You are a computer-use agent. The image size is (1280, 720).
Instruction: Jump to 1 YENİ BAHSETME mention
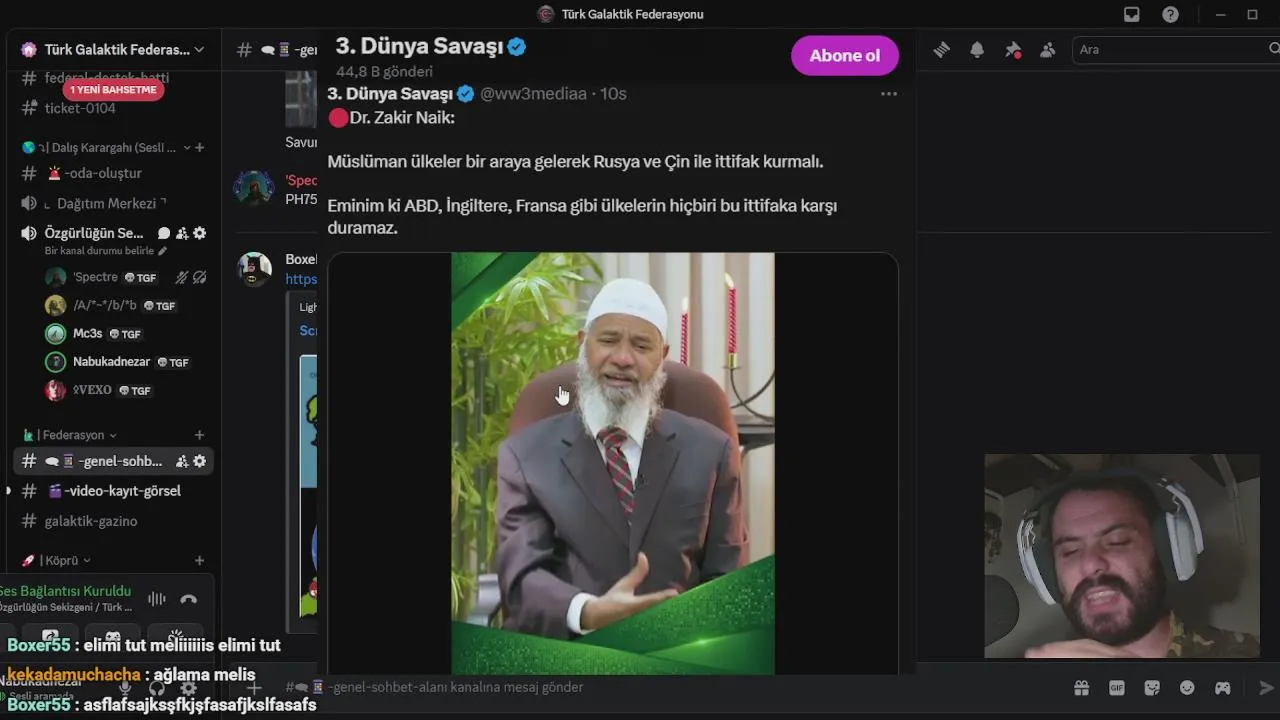pyautogui.click(x=113, y=90)
